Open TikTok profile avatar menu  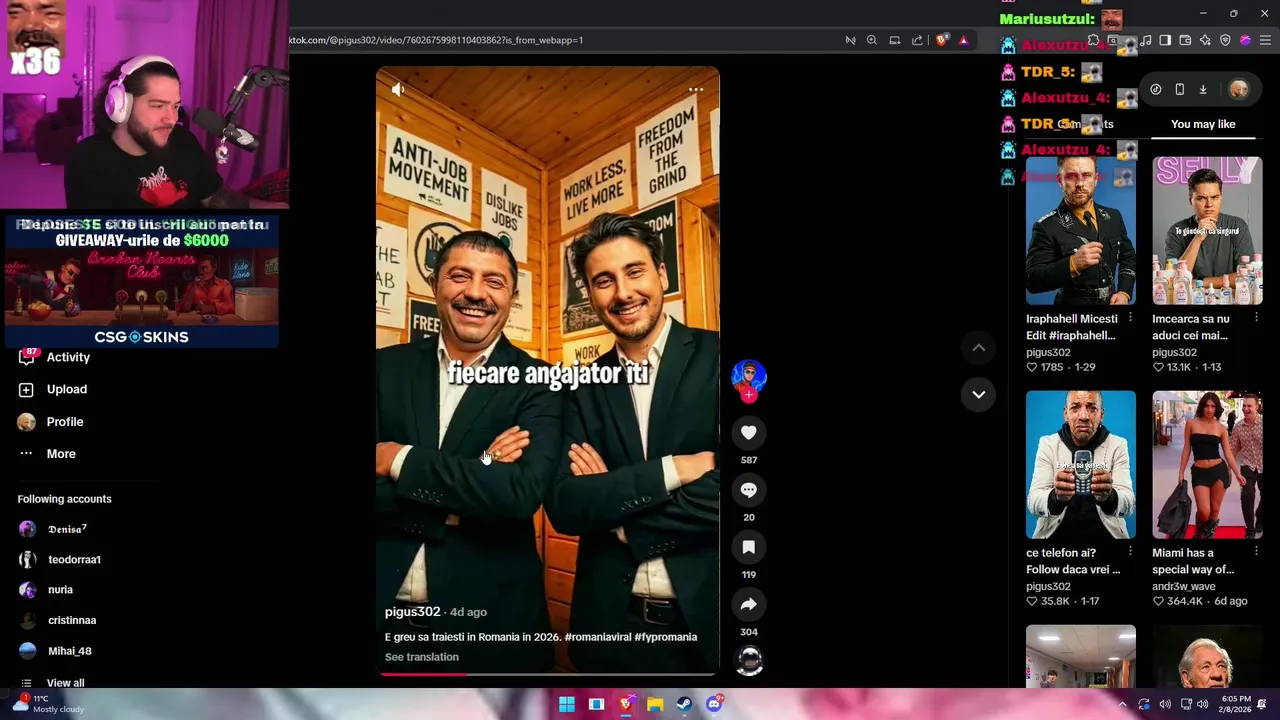pos(1239,89)
